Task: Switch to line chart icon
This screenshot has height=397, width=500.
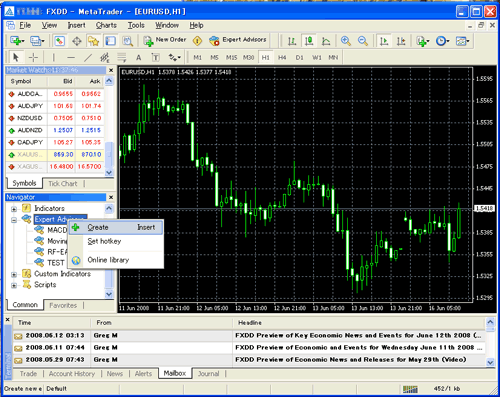Action: 326,41
